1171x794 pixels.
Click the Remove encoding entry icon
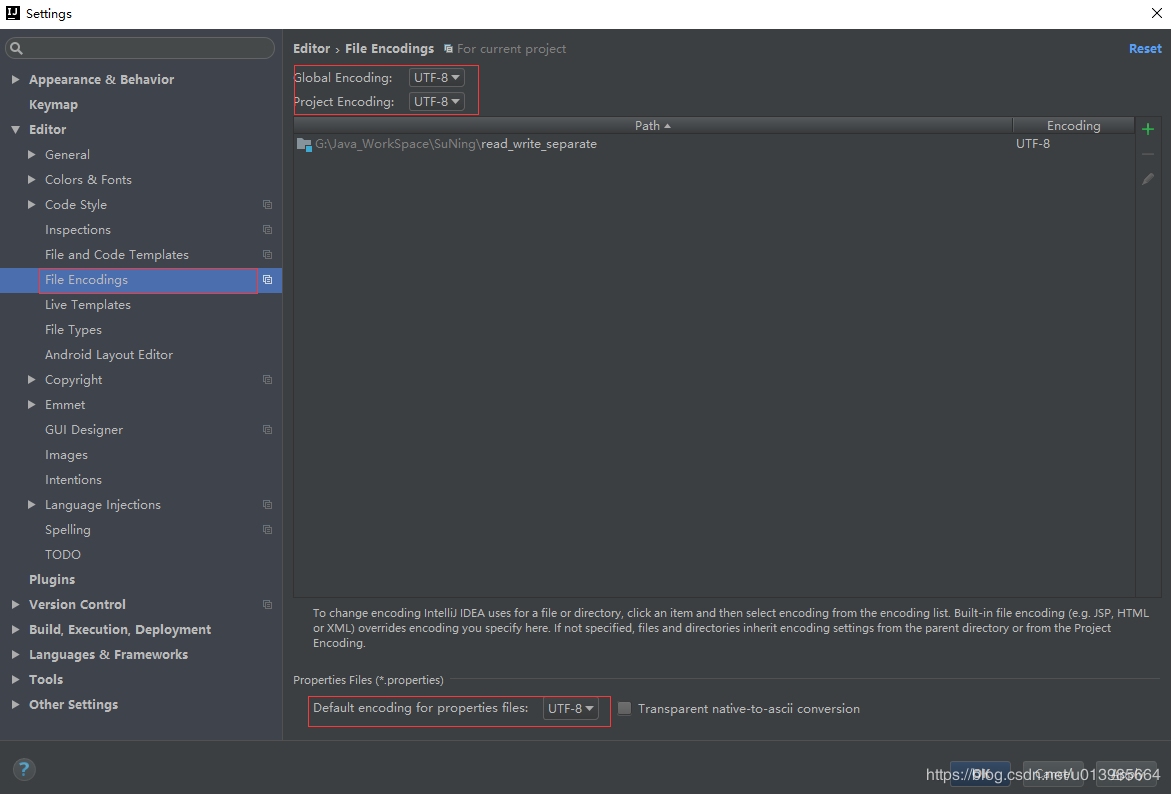[1147, 153]
